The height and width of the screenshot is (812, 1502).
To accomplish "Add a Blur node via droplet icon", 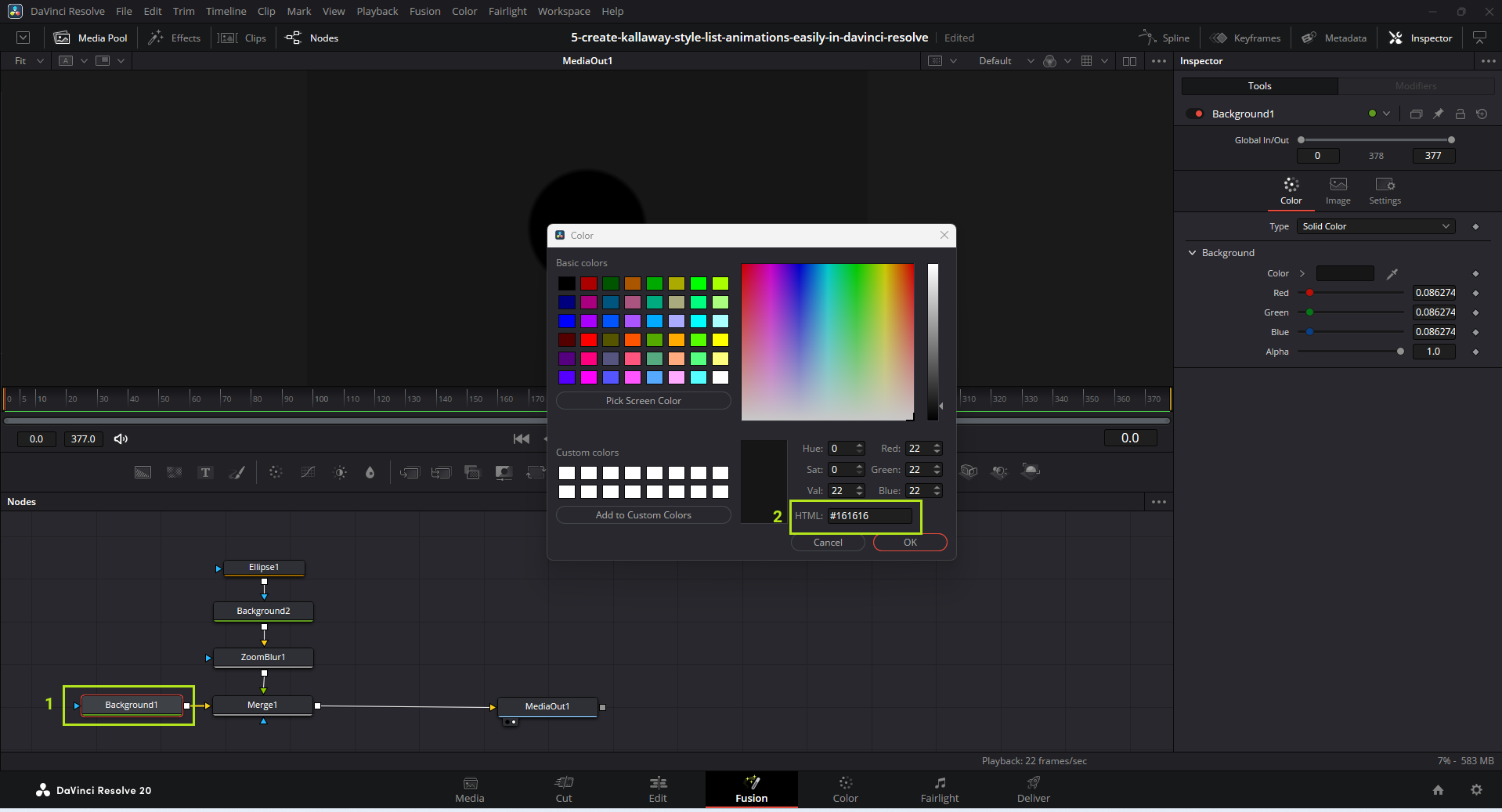I will click(x=370, y=472).
